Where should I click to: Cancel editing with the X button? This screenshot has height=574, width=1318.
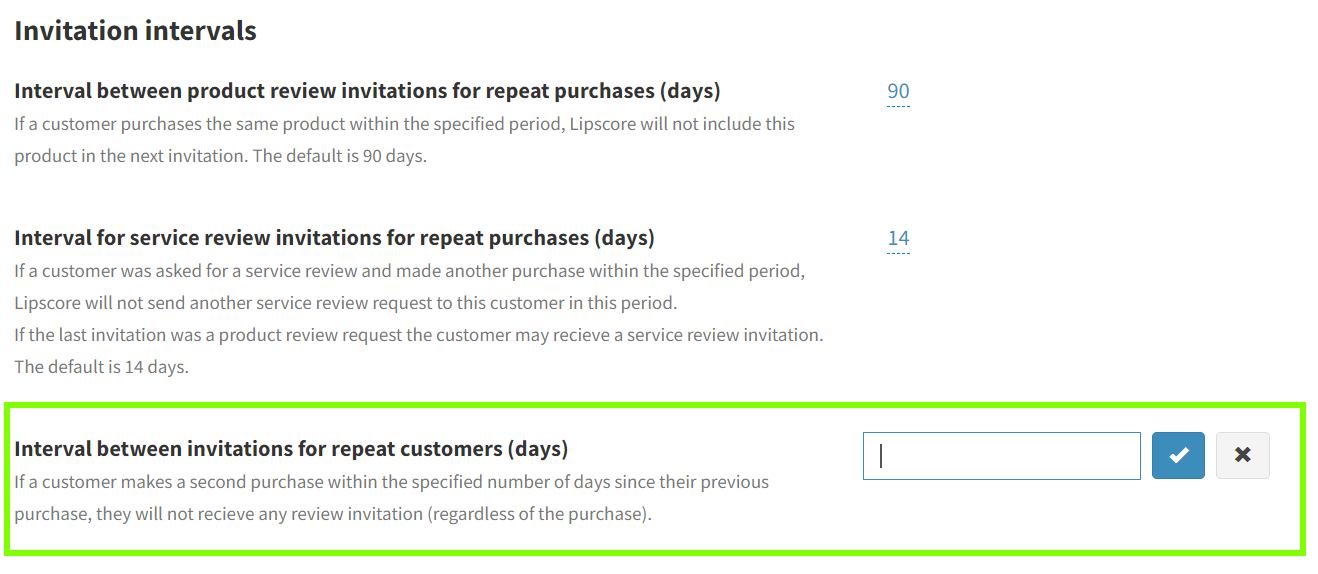click(1242, 456)
